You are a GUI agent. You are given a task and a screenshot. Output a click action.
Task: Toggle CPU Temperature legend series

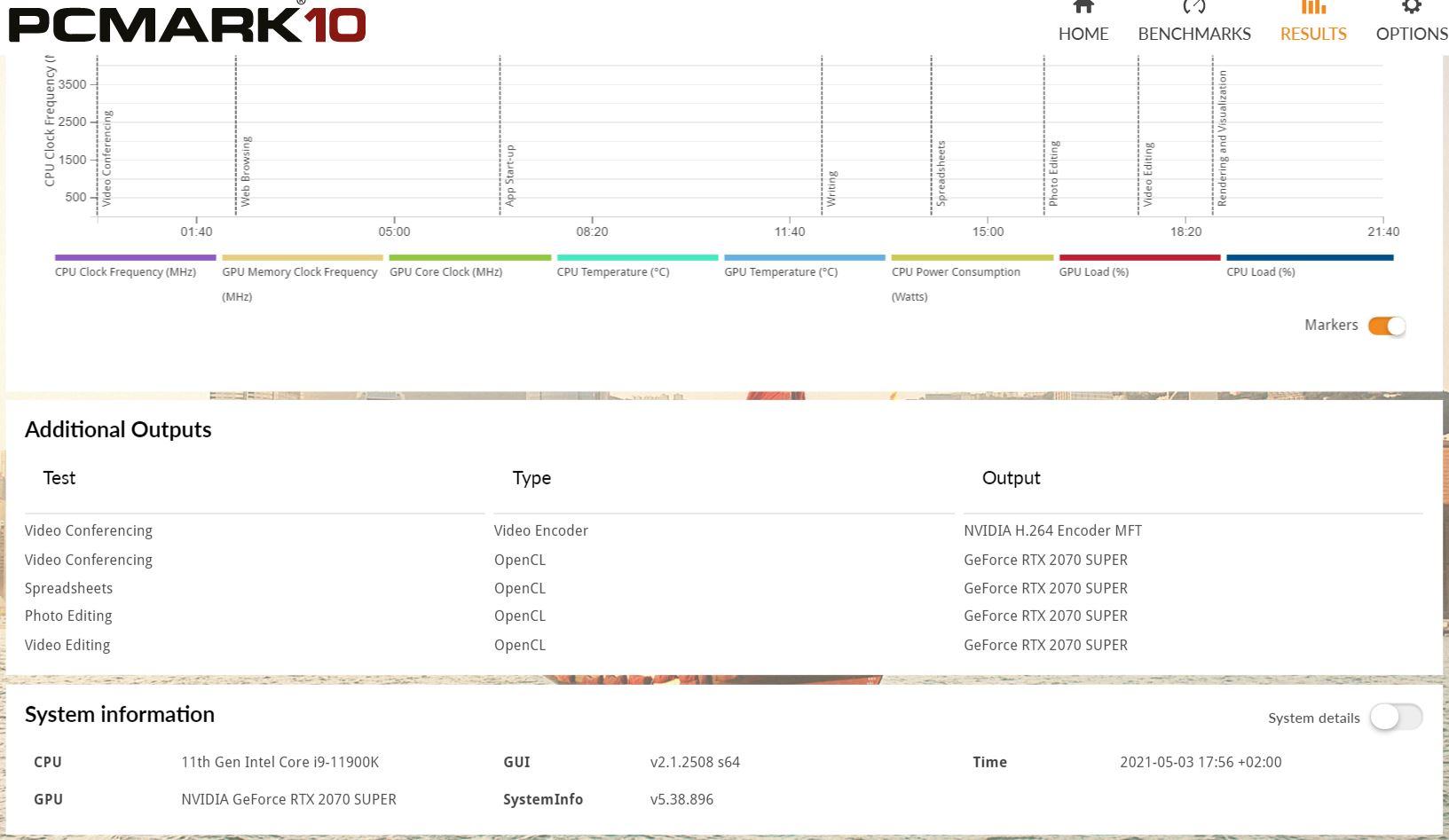[x=637, y=266]
